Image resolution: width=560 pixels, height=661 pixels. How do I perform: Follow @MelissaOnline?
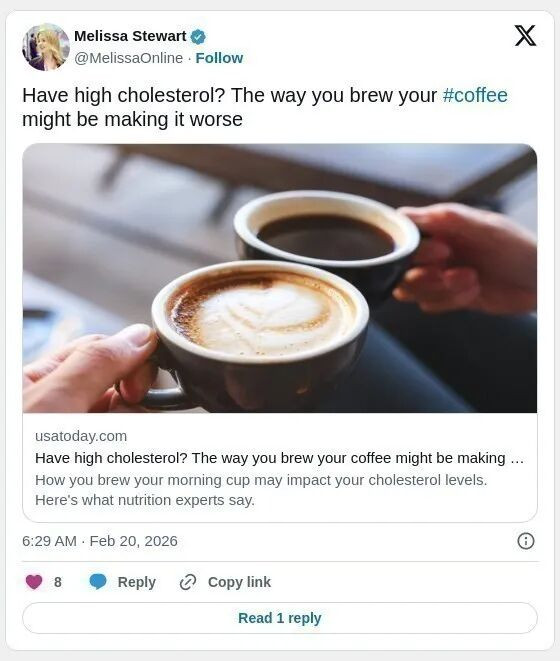click(219, 58)
